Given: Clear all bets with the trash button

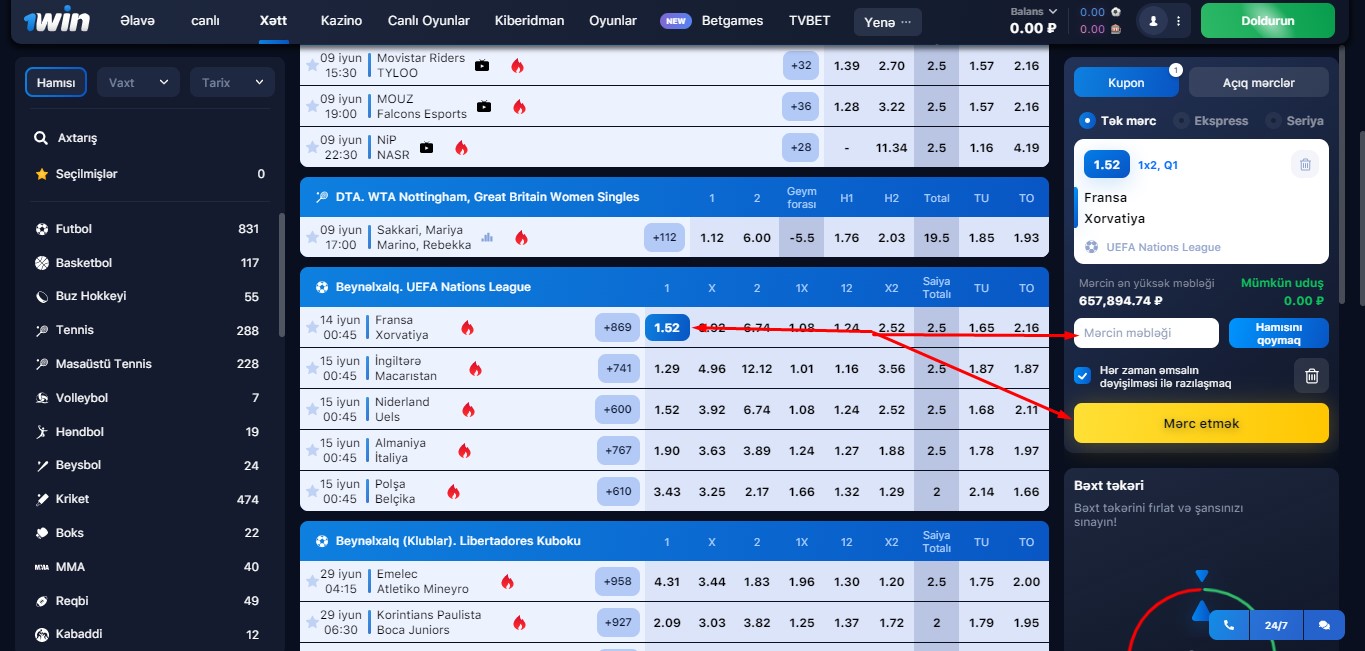Looking at the screenshot, I should click(x=1311, y=376).
